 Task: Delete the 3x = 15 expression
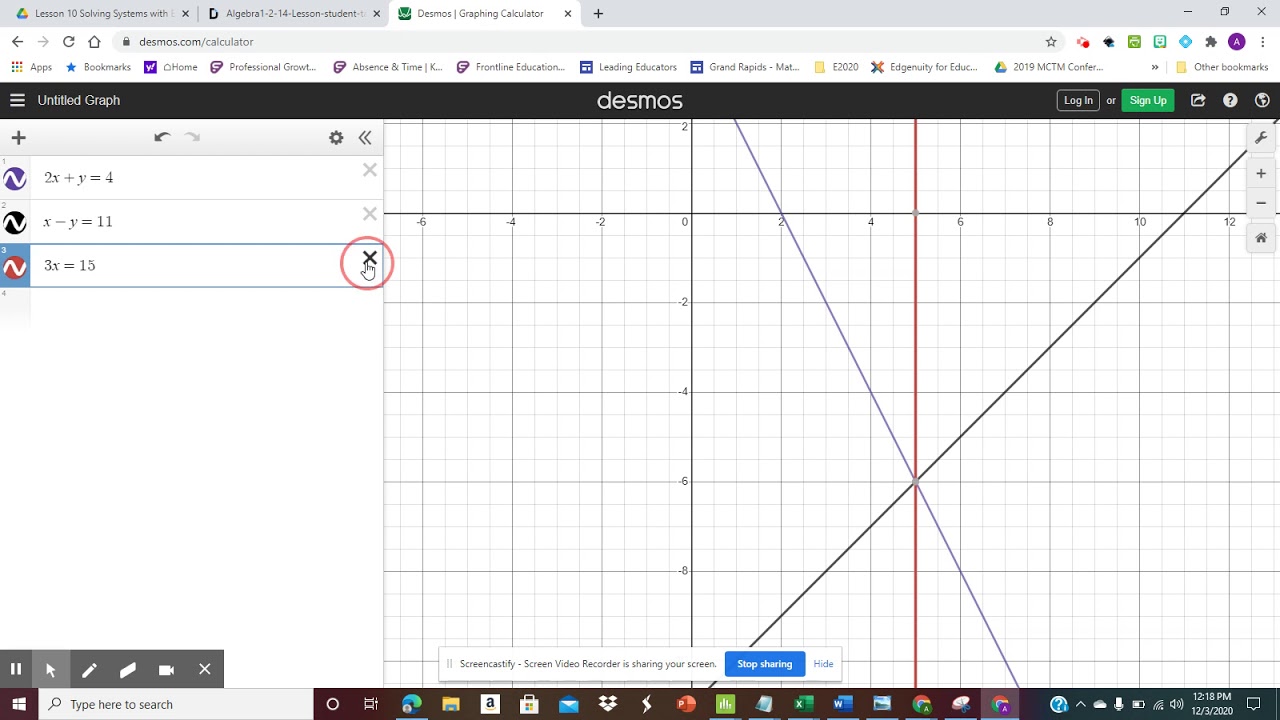370,258
